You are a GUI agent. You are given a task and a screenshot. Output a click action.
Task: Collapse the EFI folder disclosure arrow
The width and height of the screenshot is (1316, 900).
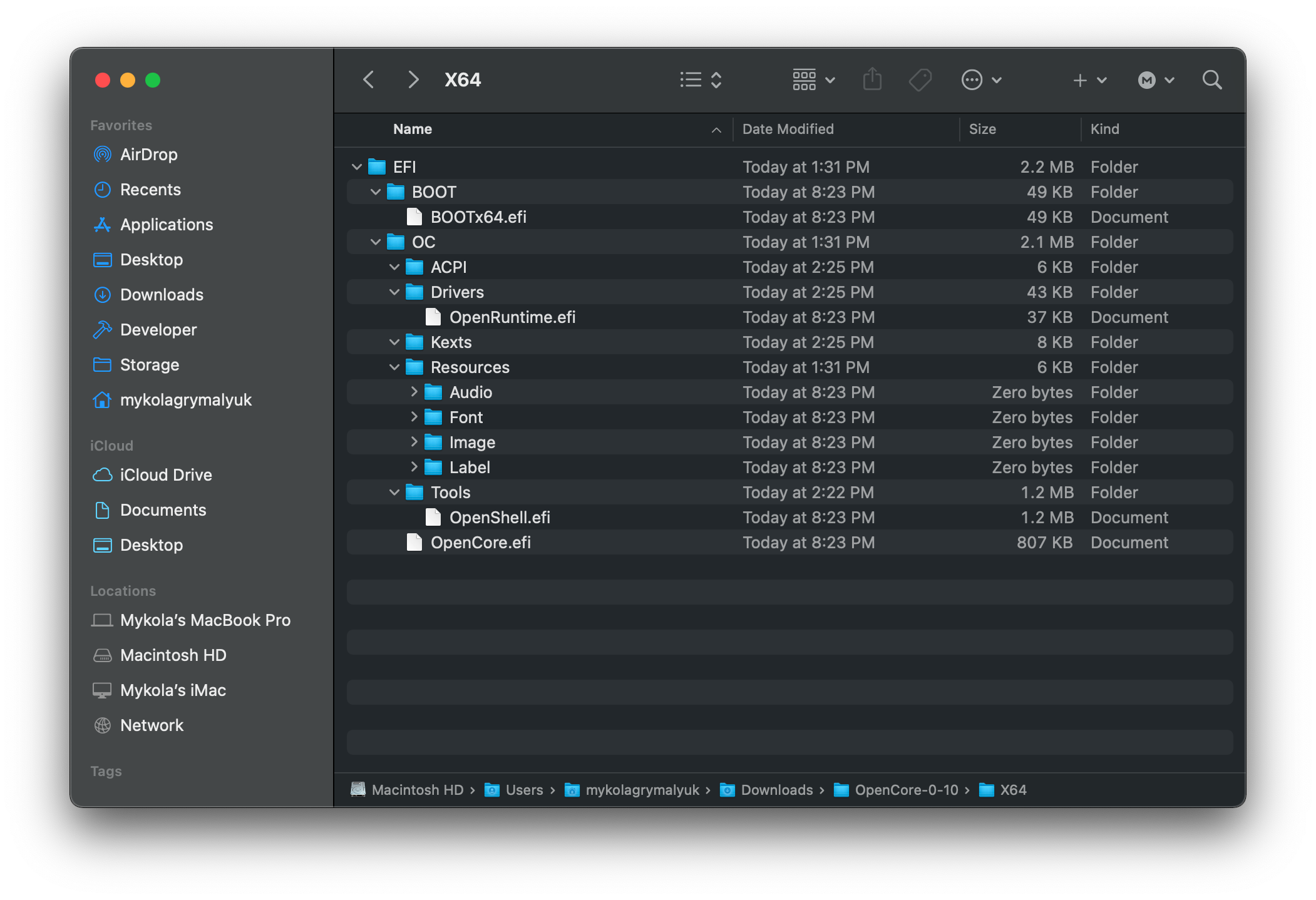pyautogui.click(x=356, y=167)
